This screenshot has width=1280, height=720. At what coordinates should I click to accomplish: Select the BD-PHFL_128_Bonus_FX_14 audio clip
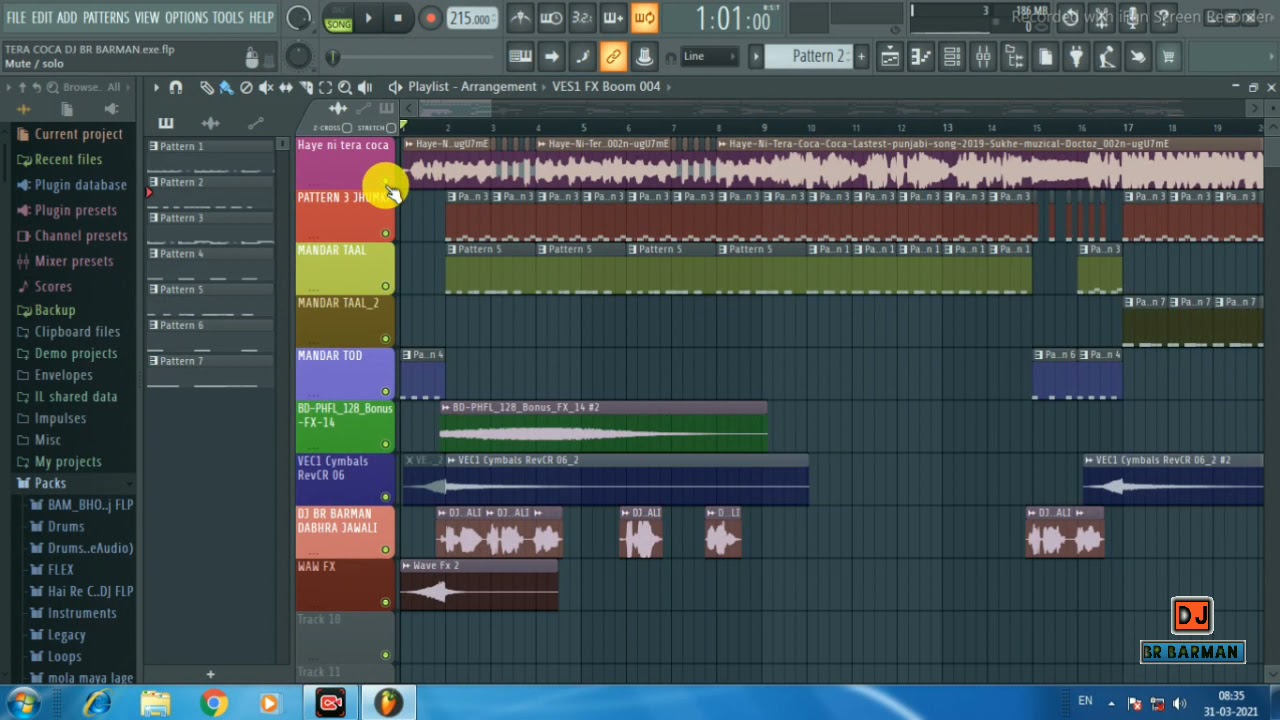click(x=603, y=428)
